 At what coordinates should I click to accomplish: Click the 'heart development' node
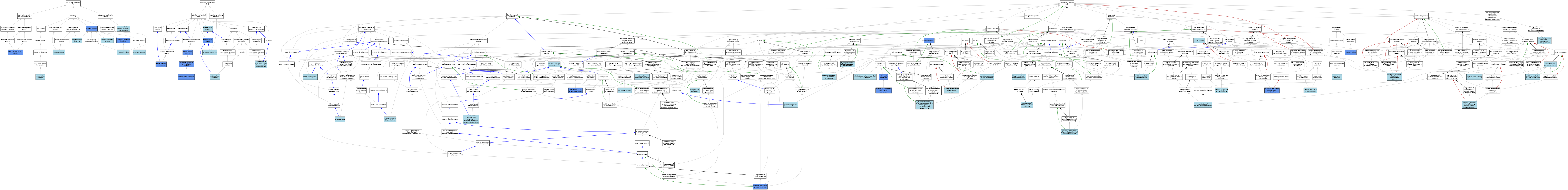[x=310, y=77]
